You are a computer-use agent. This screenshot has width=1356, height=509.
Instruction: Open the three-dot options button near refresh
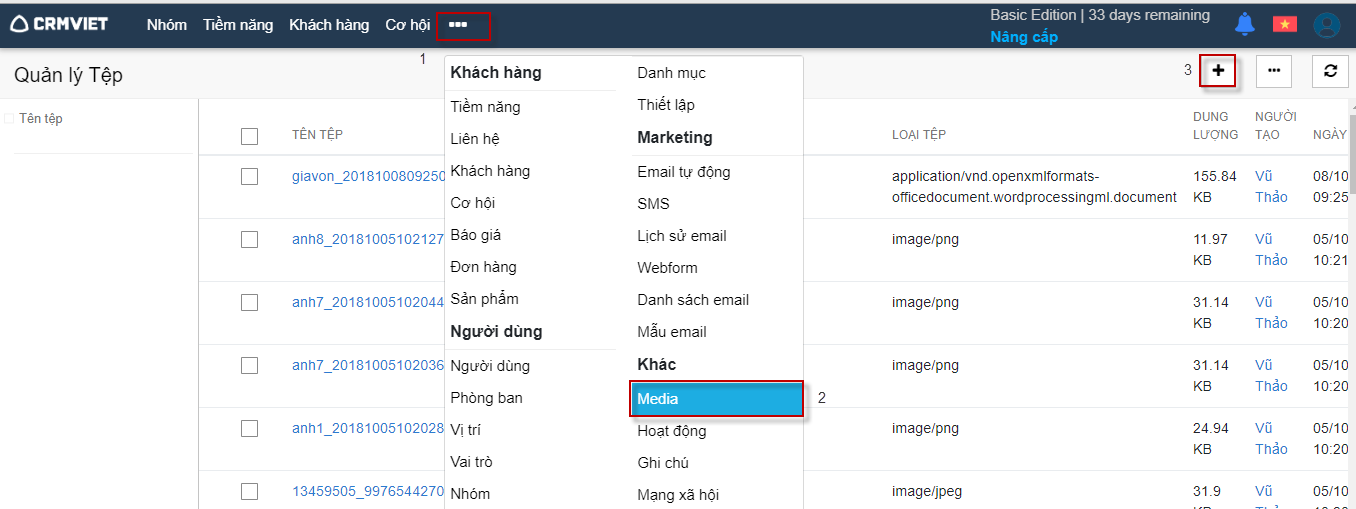tap(1274, 71)
